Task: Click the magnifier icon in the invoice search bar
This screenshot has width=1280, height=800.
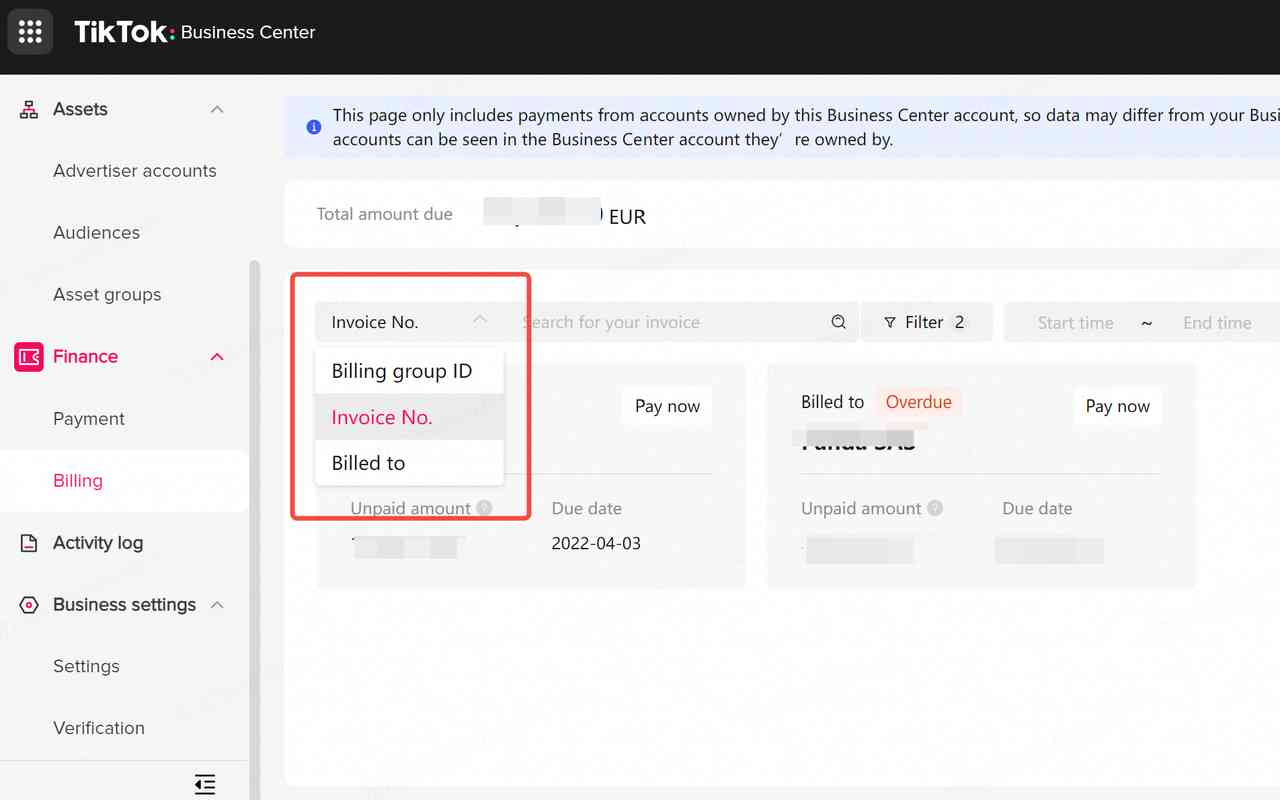Action: pos(838,322)
